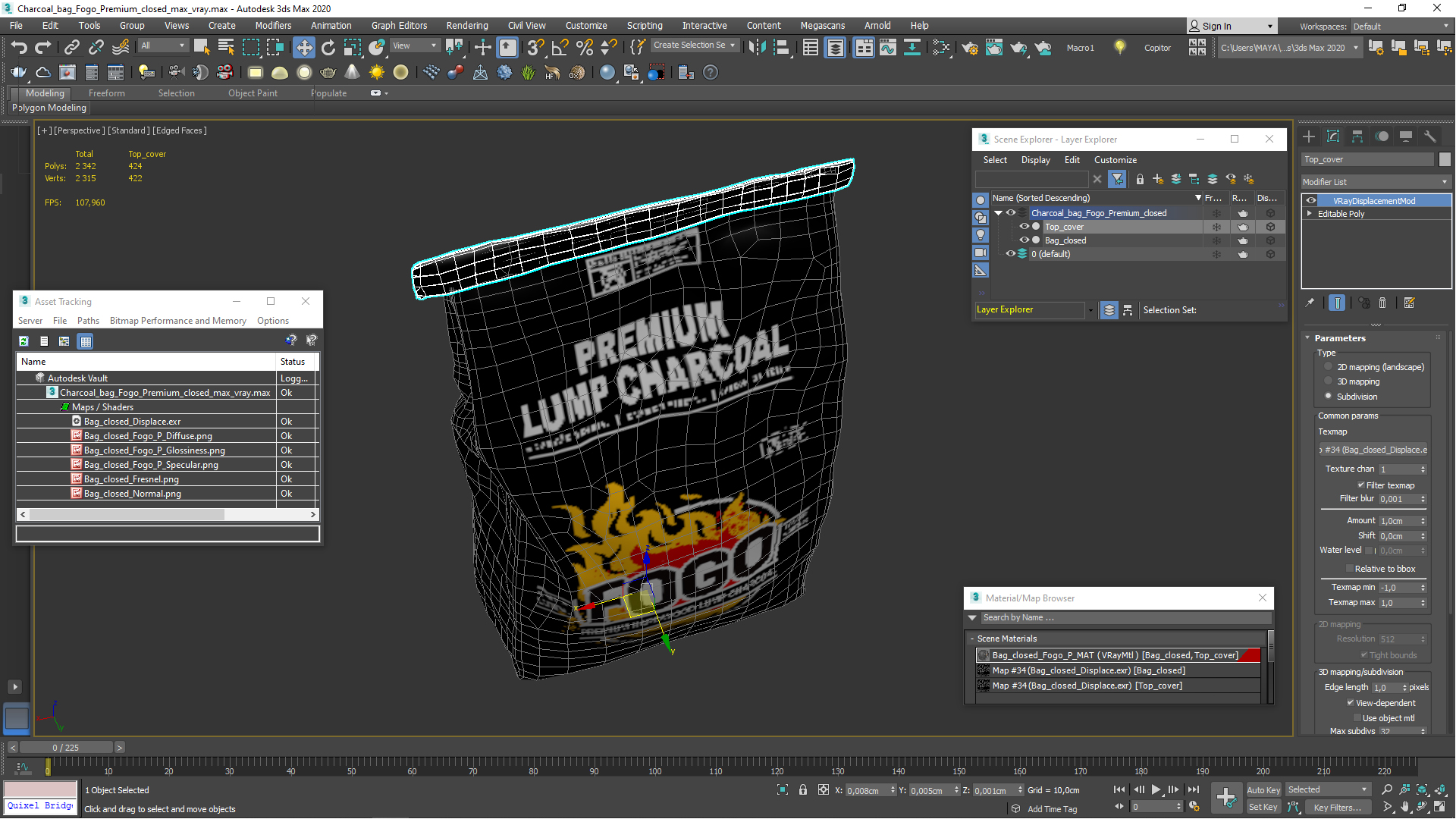1456x819 pixels.
Task: Click the Scene Explorer lock icon
Action: 1140,179
